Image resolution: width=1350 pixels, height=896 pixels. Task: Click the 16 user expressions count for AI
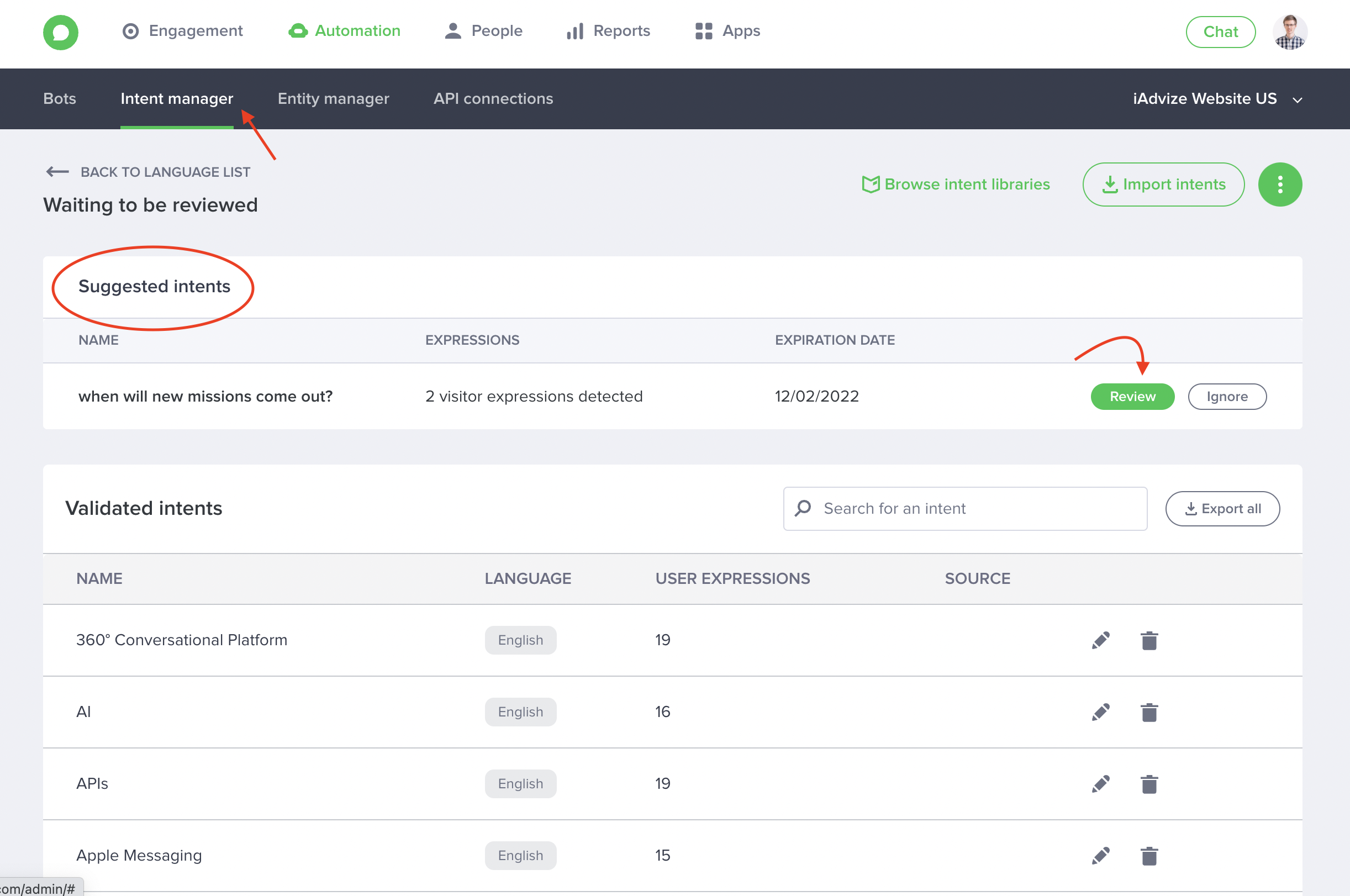pyautogui.click(x=662, y=712)
